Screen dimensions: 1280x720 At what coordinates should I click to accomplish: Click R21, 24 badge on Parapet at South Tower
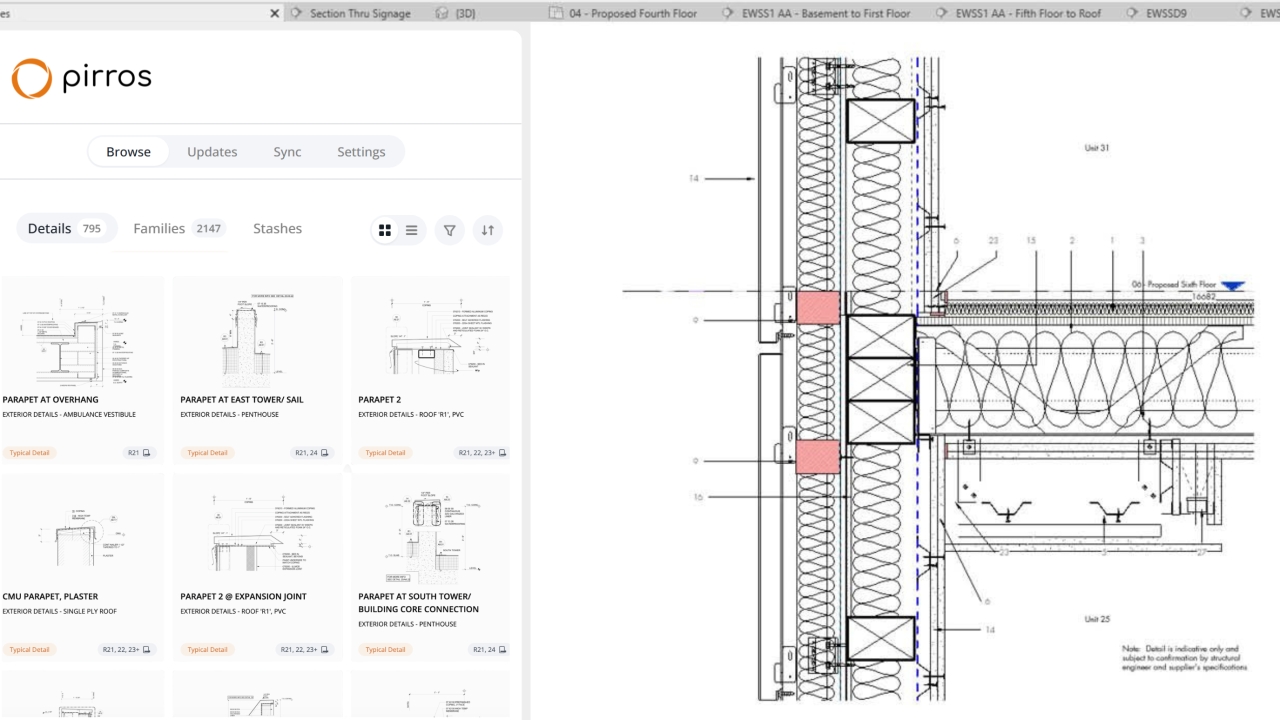(x=490, y=650)
